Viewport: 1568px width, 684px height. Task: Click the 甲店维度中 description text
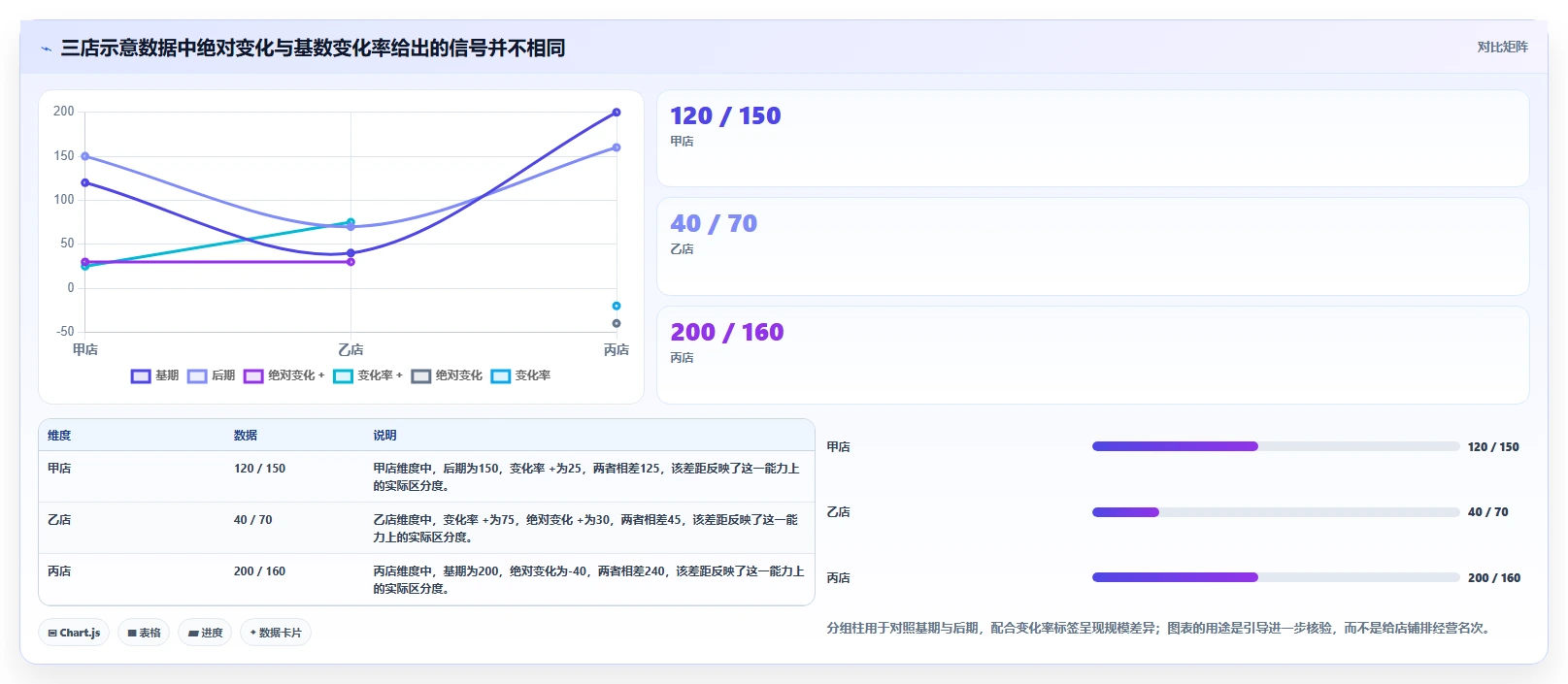[x=587, y=477]
